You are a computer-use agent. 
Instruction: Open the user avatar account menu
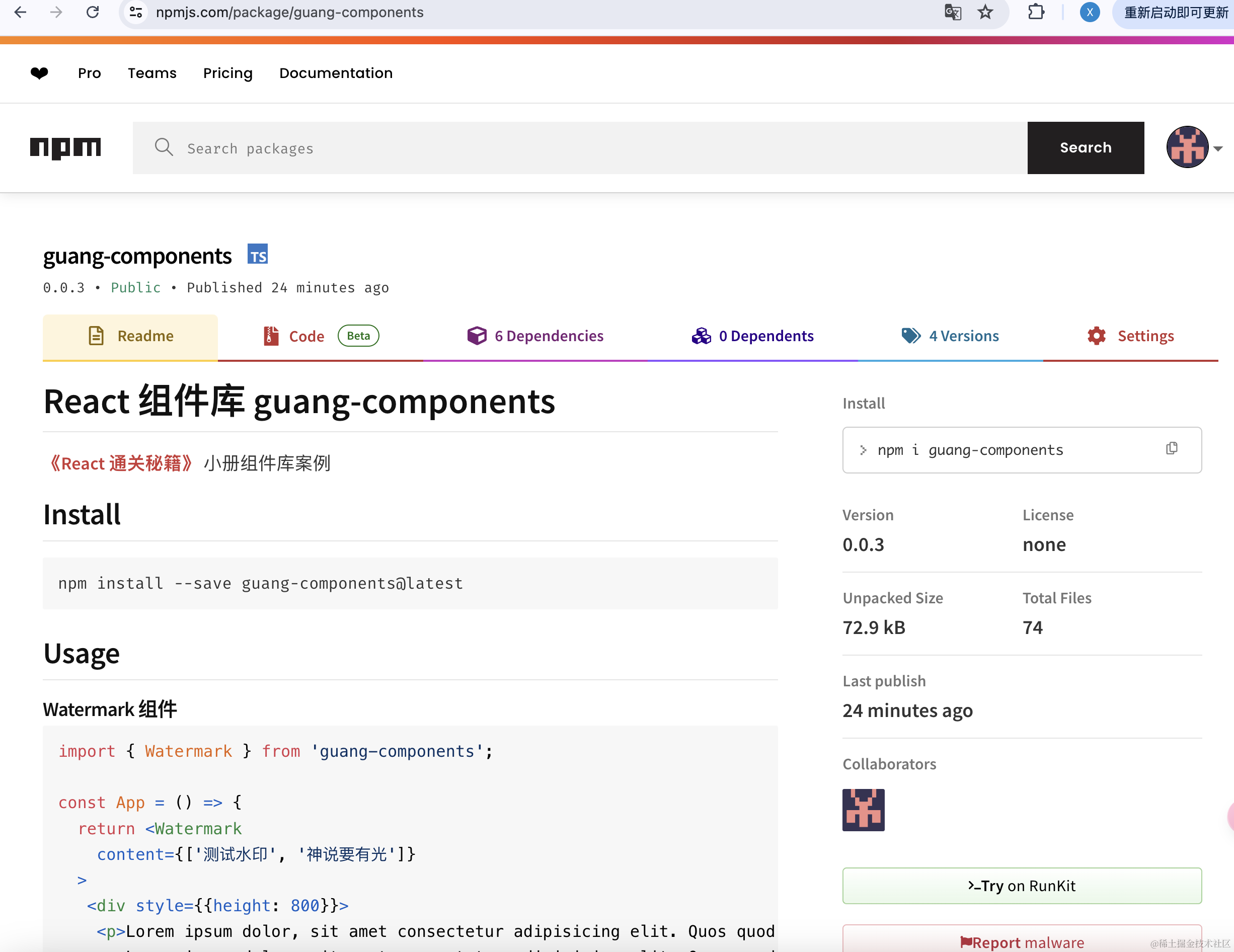pyautogui.click(x=1194, y=147)
